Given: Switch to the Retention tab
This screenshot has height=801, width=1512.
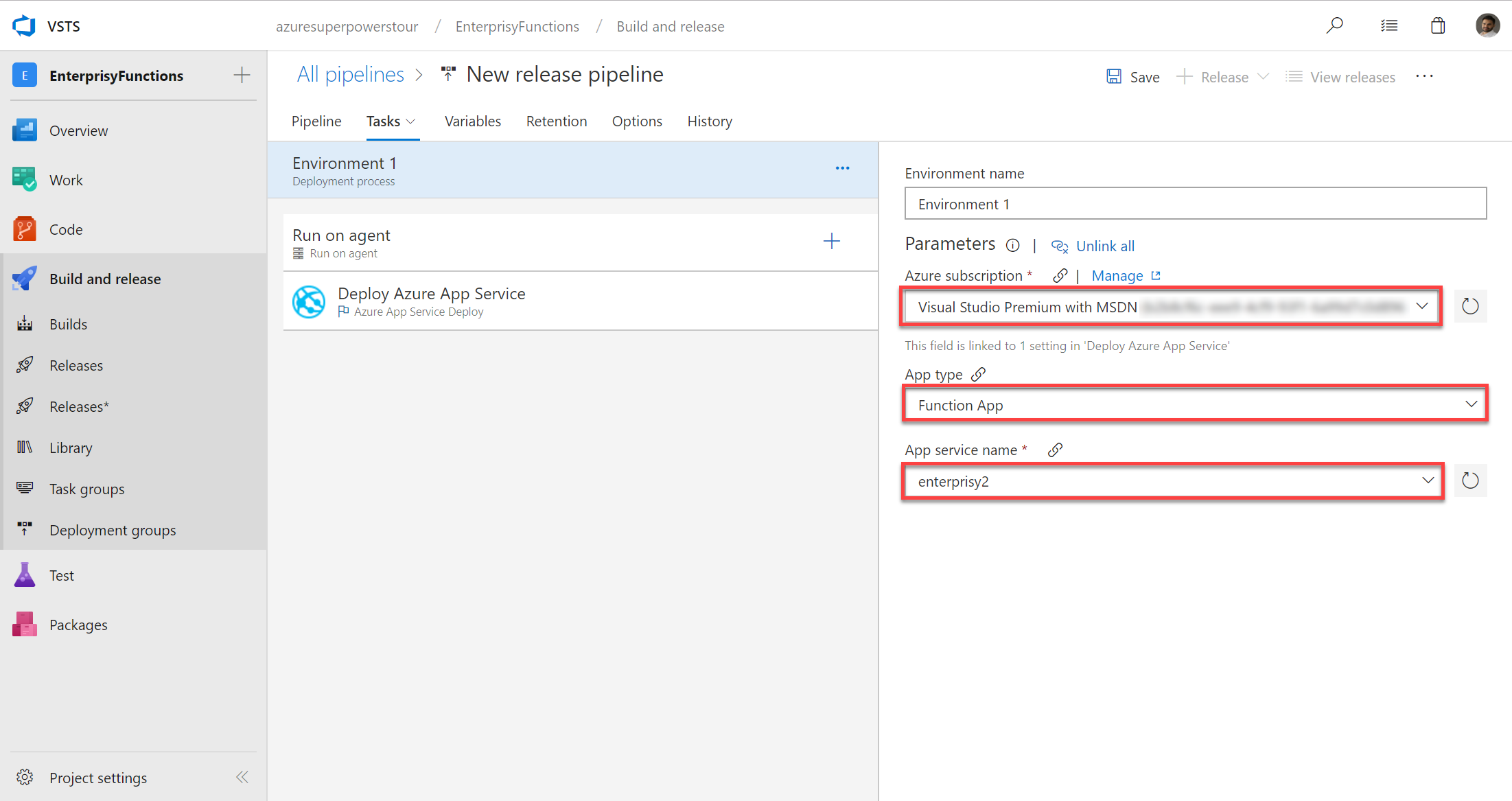Looking at the screenshot, I should tap(557, 120).
